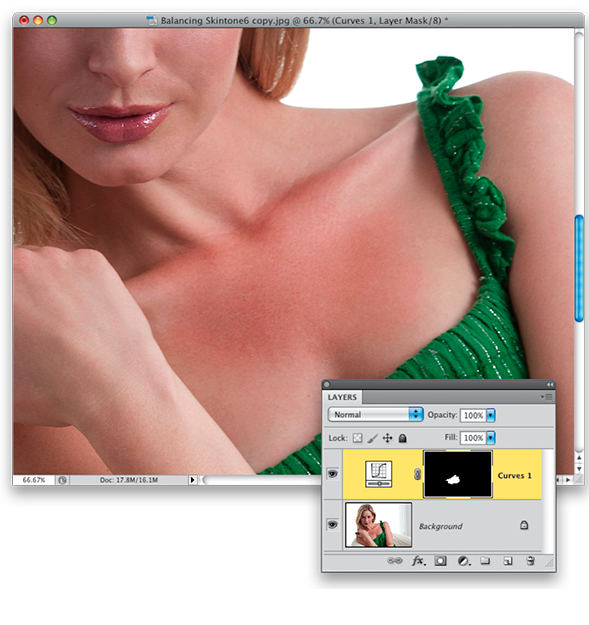Click the Fill label
Screen dimensions: 589x625
pyautogui.click(x=451, y=437)
